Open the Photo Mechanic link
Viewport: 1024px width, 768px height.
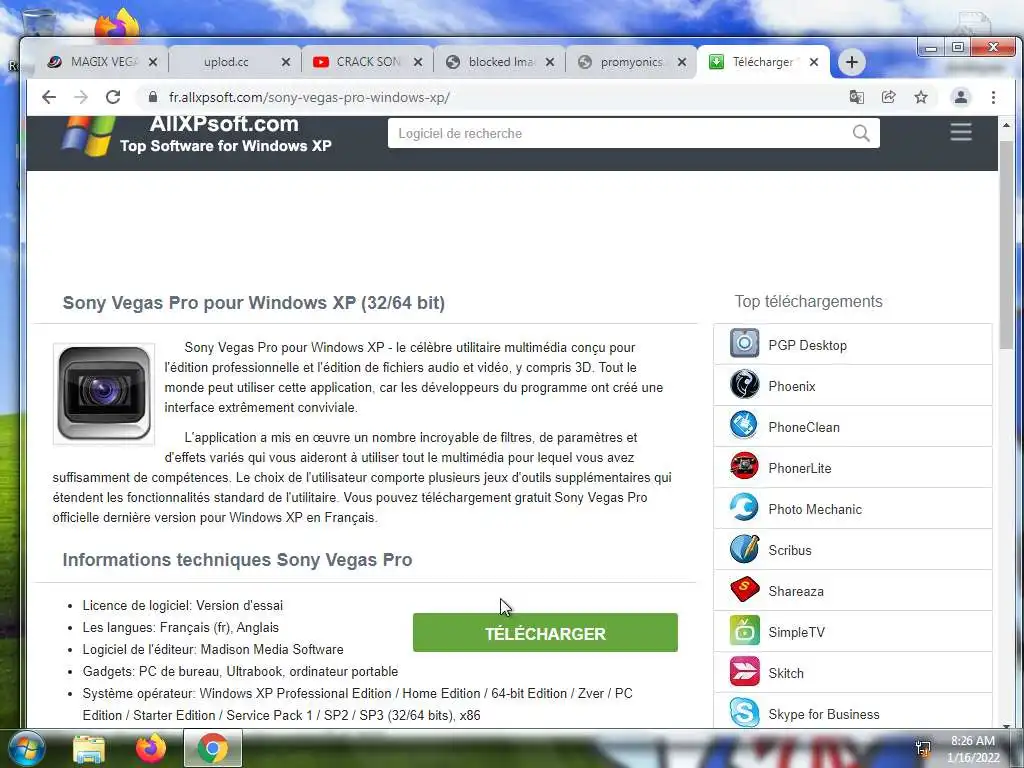coord(815,509)
